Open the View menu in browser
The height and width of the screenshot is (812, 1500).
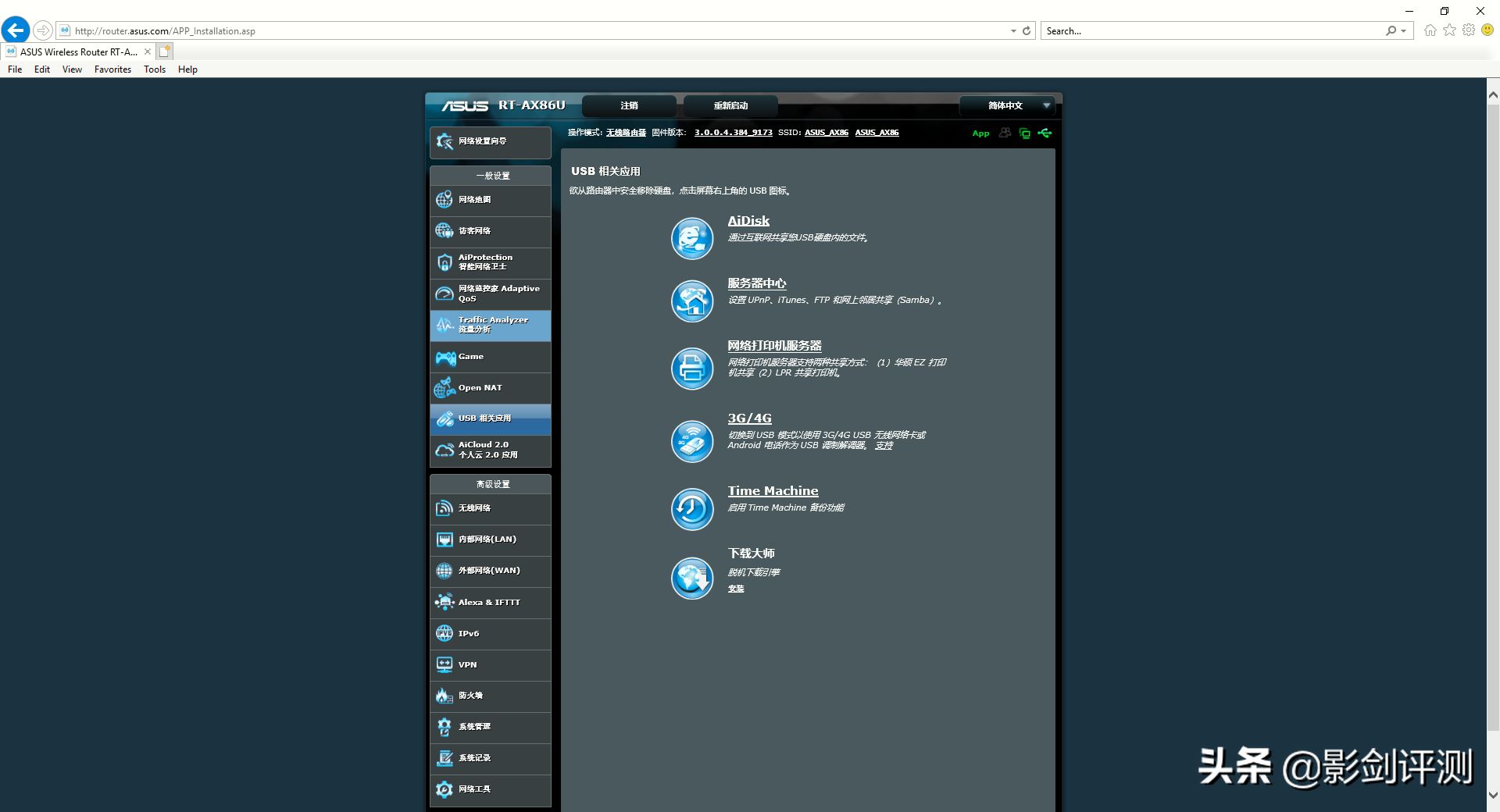72,69
